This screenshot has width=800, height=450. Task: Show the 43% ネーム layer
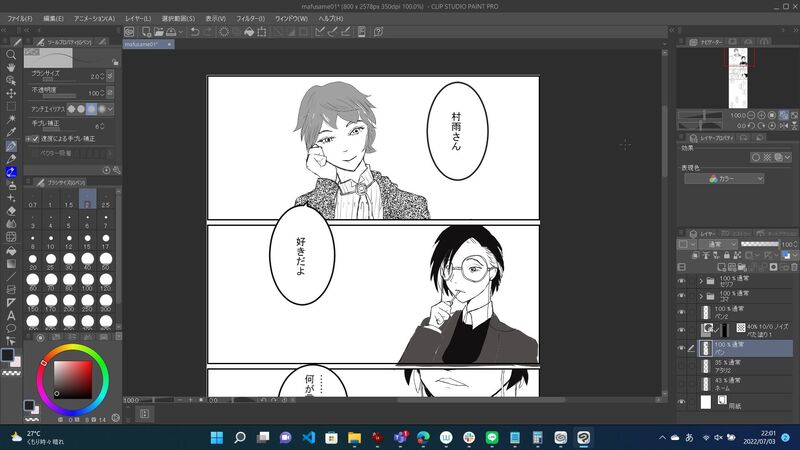(682, 384)
